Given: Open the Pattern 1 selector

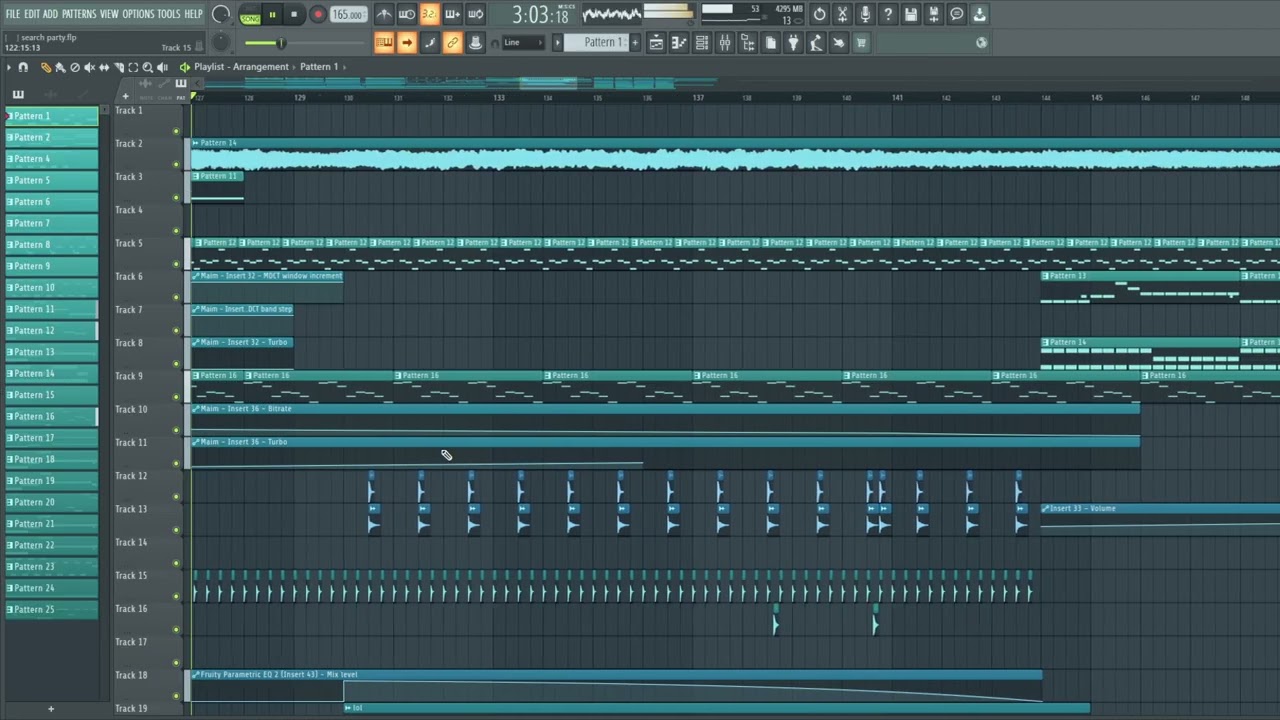Looking at the screenshot, I should click(599, 42).
